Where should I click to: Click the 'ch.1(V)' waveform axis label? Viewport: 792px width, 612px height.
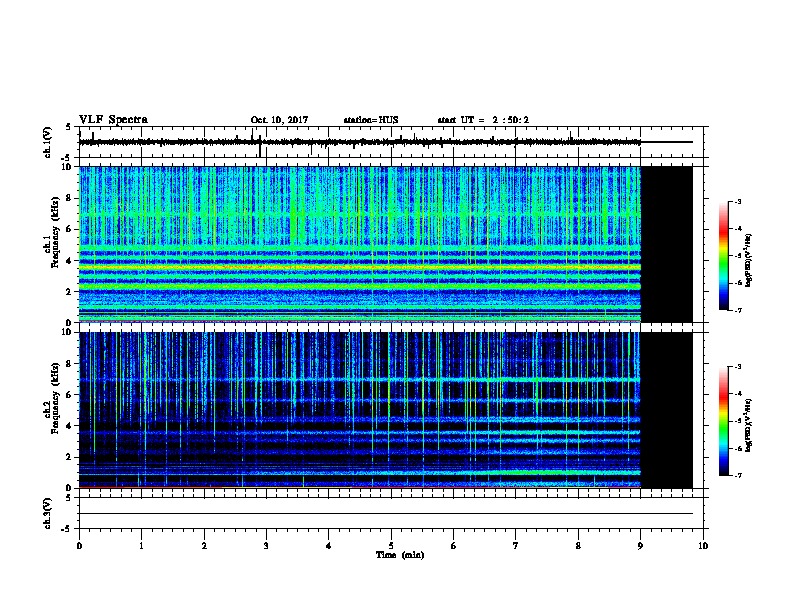click(48, 142)
